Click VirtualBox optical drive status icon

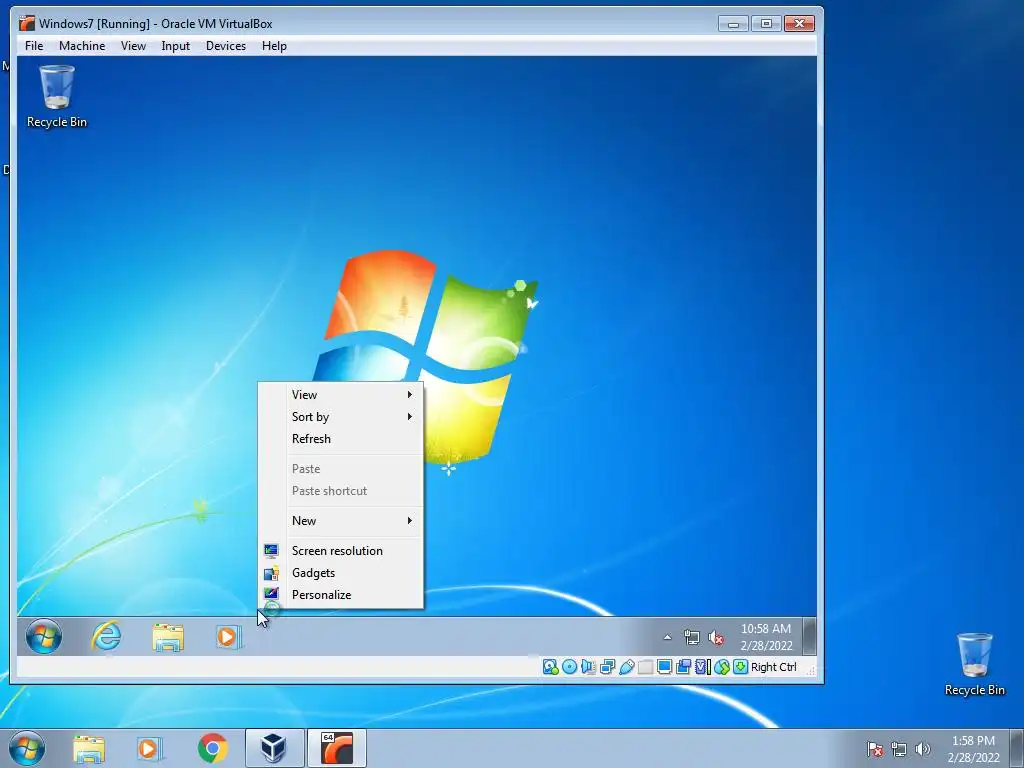click(569, 667)
